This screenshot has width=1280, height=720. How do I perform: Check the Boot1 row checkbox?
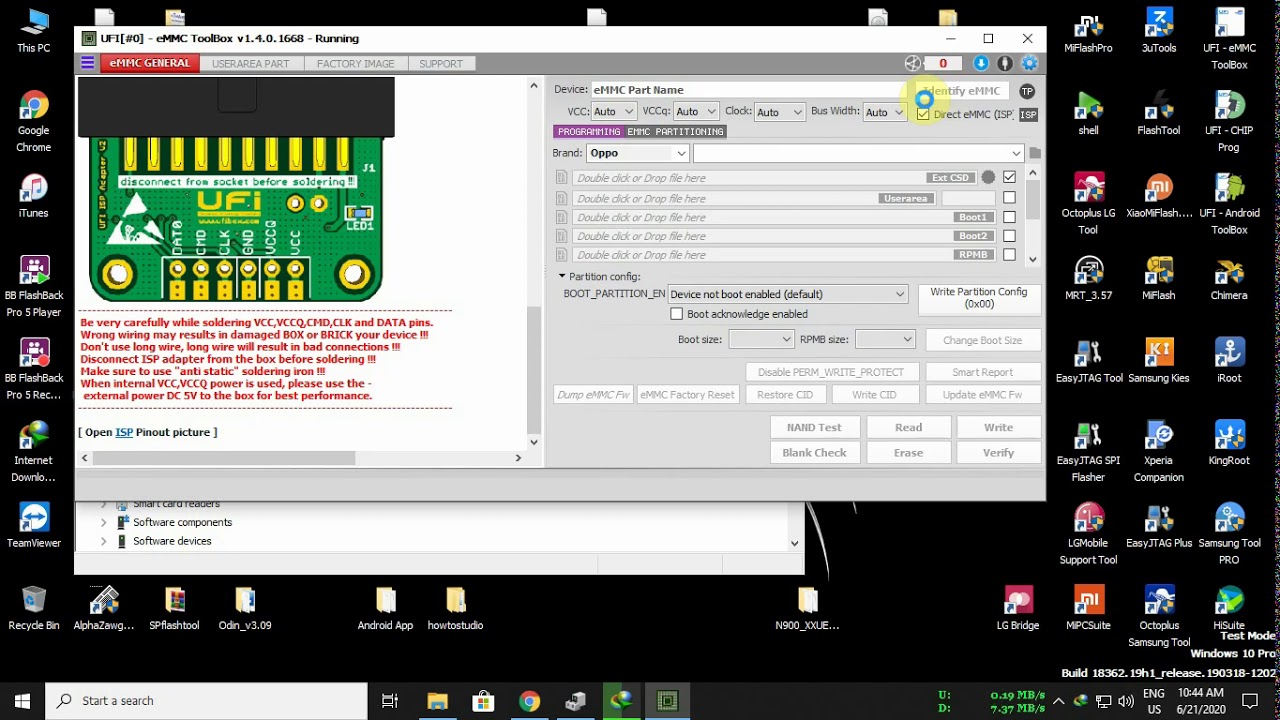click(x=1009, y=217)
